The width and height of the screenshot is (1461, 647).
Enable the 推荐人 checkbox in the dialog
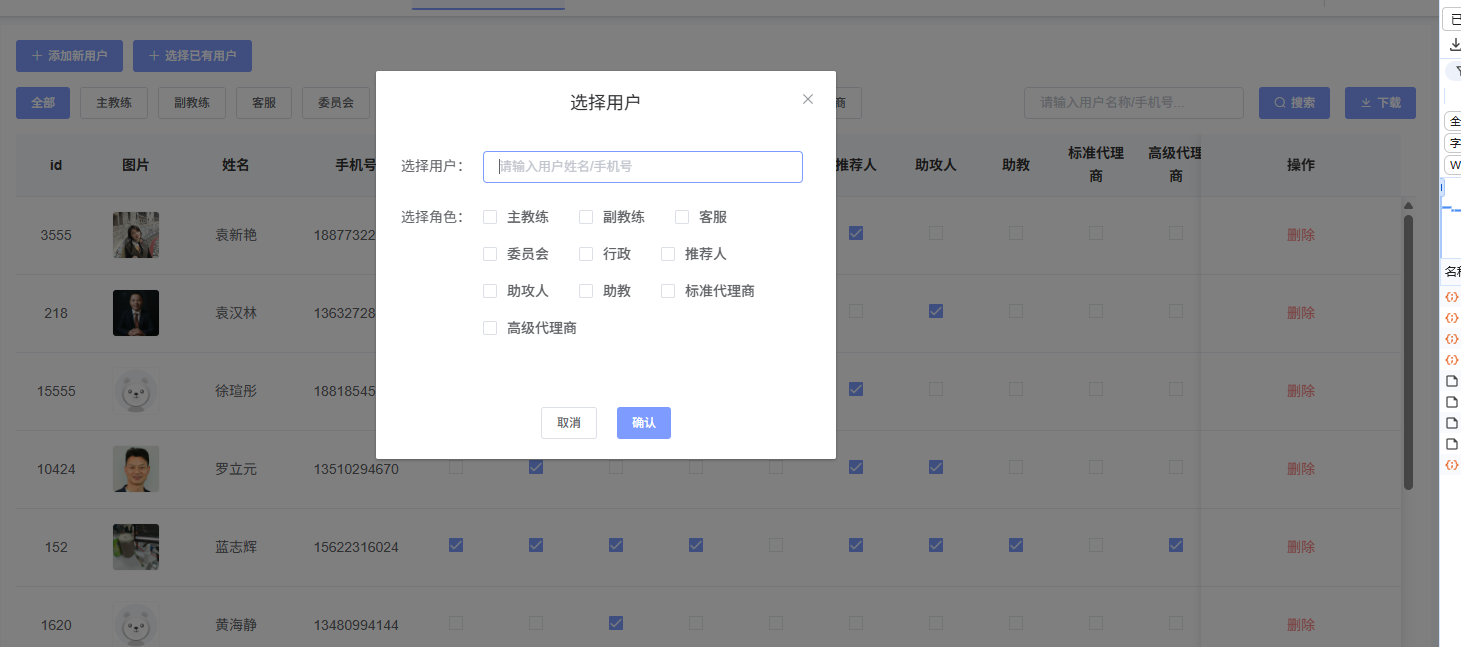click(667, 253)
